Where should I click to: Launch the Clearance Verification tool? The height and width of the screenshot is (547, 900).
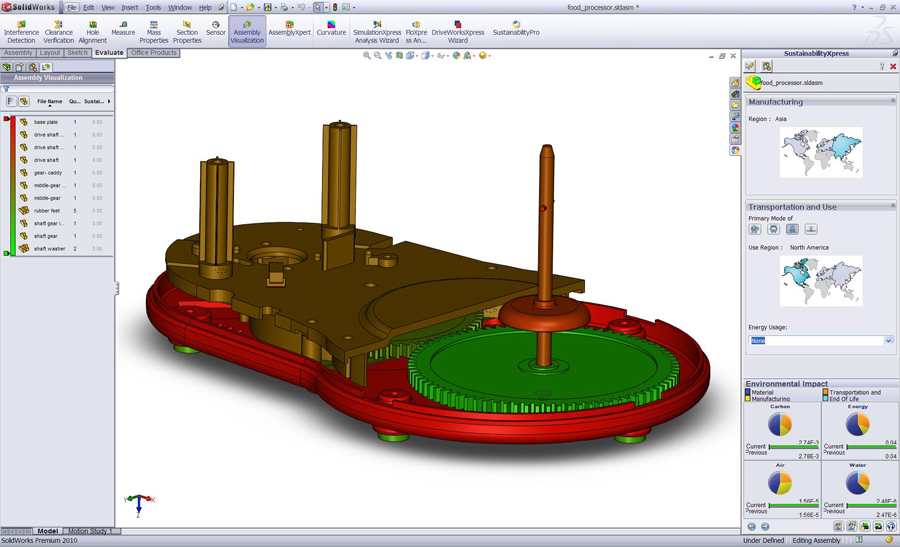tap(58, 31)
